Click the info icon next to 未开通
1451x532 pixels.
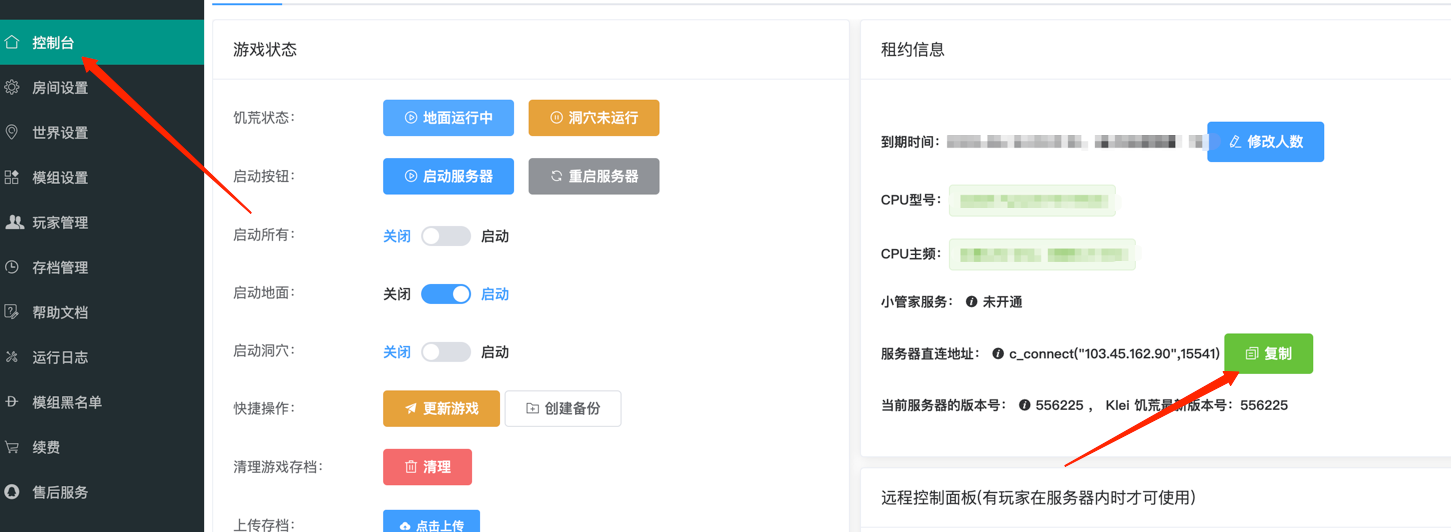coord(971,302)
